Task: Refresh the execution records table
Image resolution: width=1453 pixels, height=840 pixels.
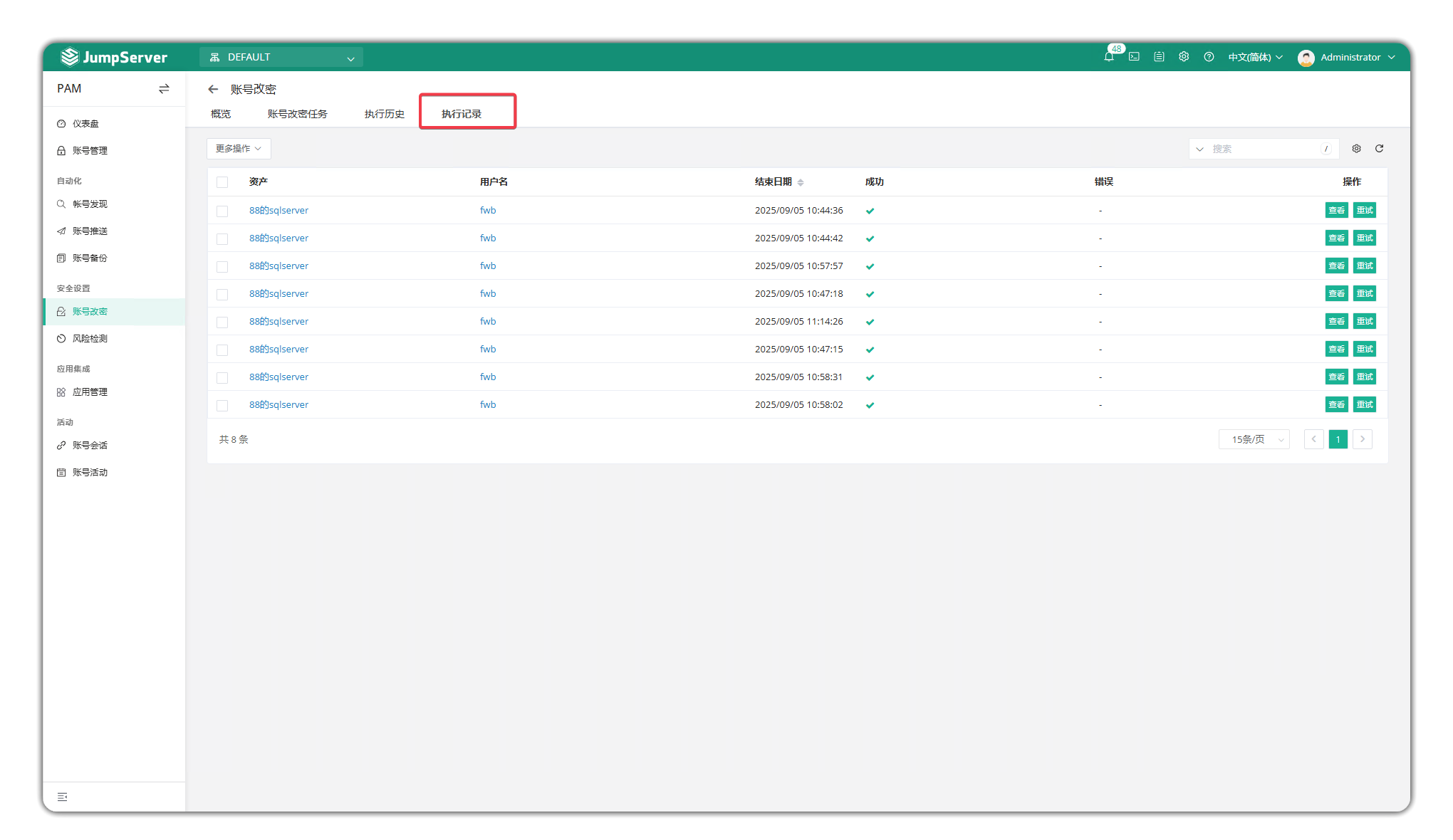Action: [1379, 149]
